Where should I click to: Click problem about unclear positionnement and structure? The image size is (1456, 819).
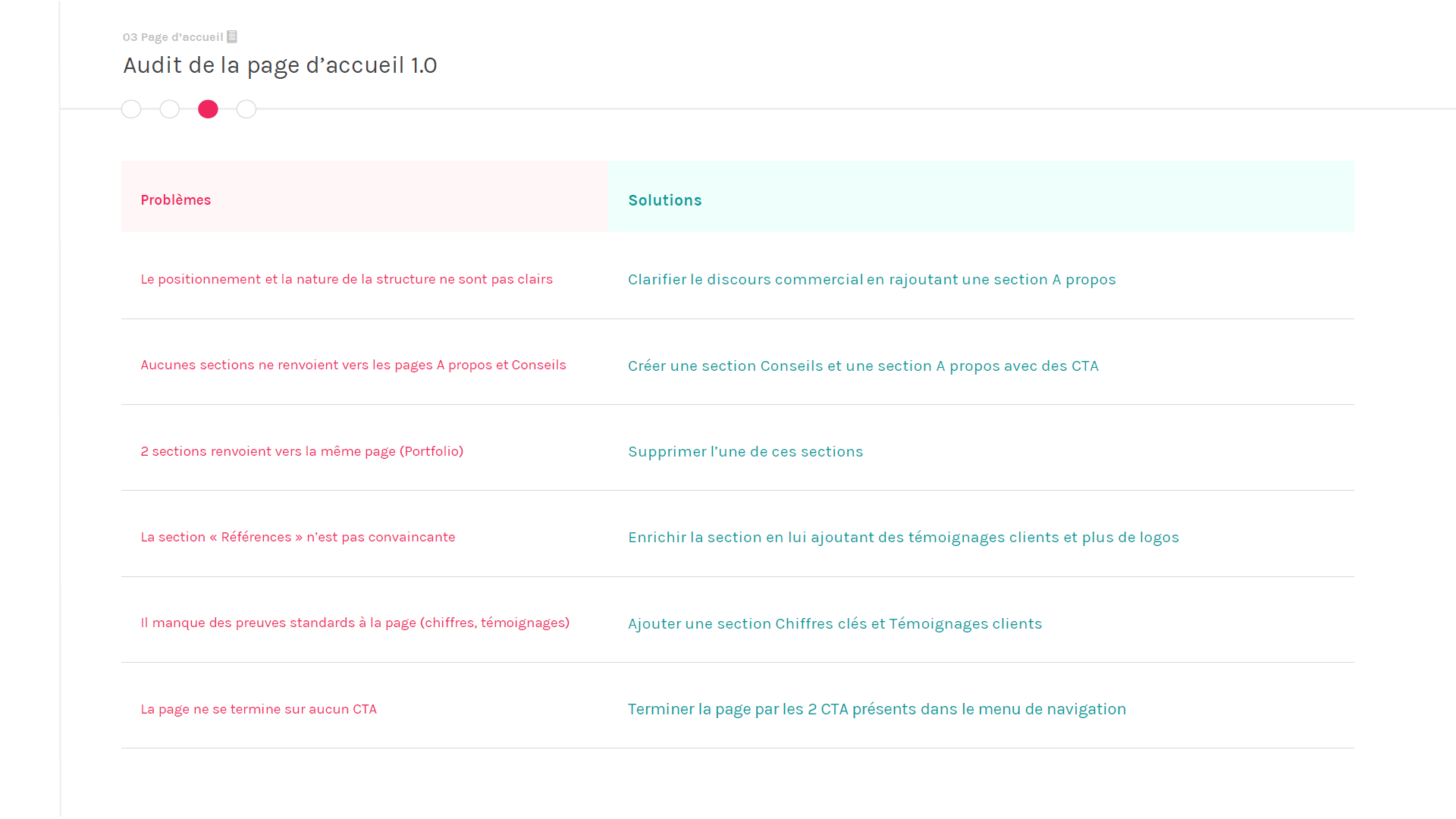coord(347,279)
